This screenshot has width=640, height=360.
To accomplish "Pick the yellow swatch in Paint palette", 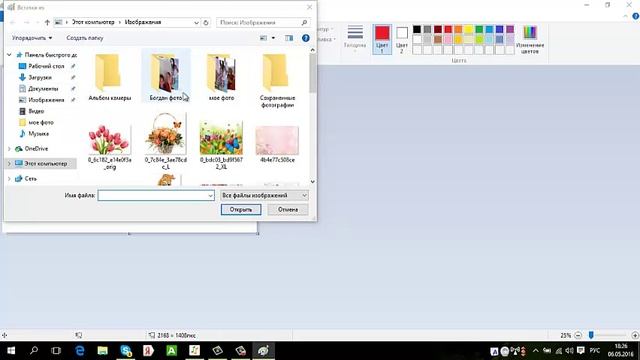I will click(x=469, y=29).
